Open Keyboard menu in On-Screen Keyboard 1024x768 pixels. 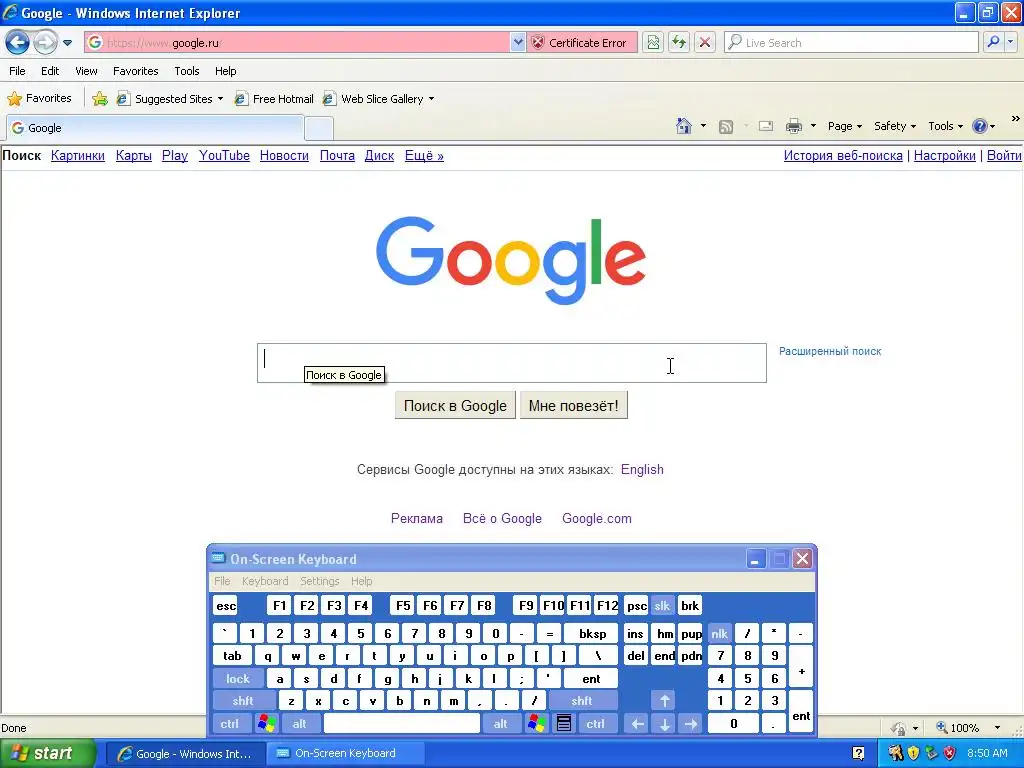pyautogui.click(x=264, y=581)
